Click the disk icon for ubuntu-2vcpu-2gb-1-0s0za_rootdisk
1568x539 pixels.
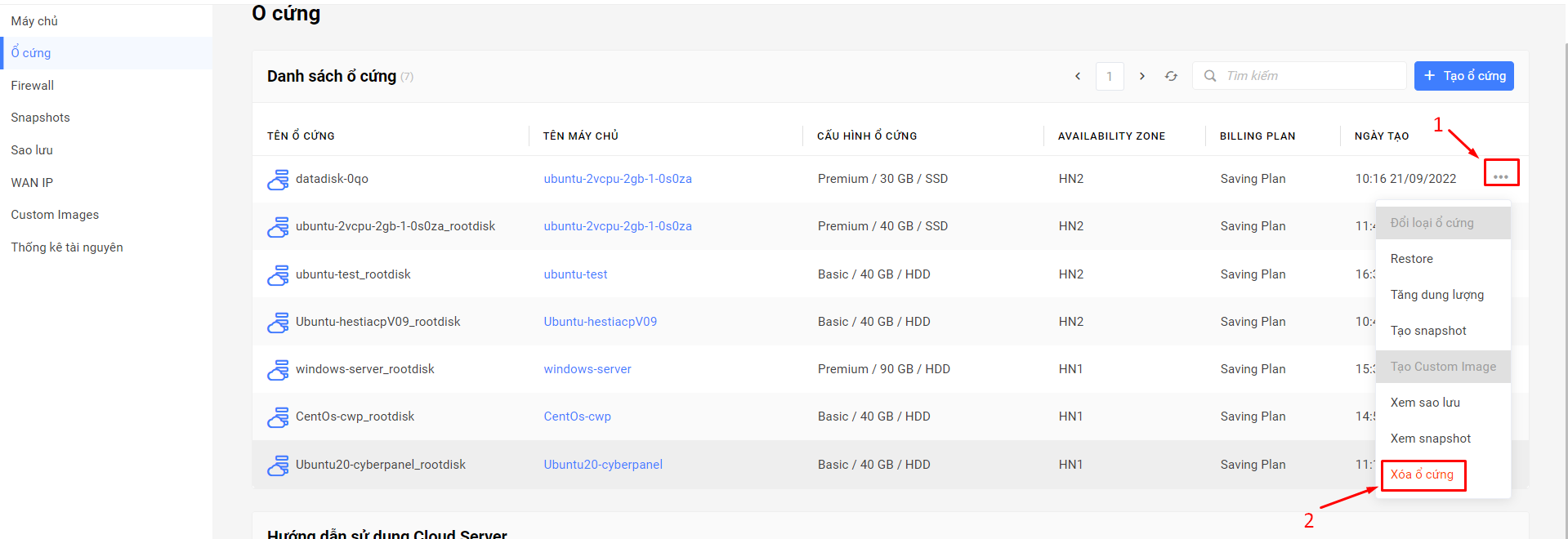coord(278,227)
